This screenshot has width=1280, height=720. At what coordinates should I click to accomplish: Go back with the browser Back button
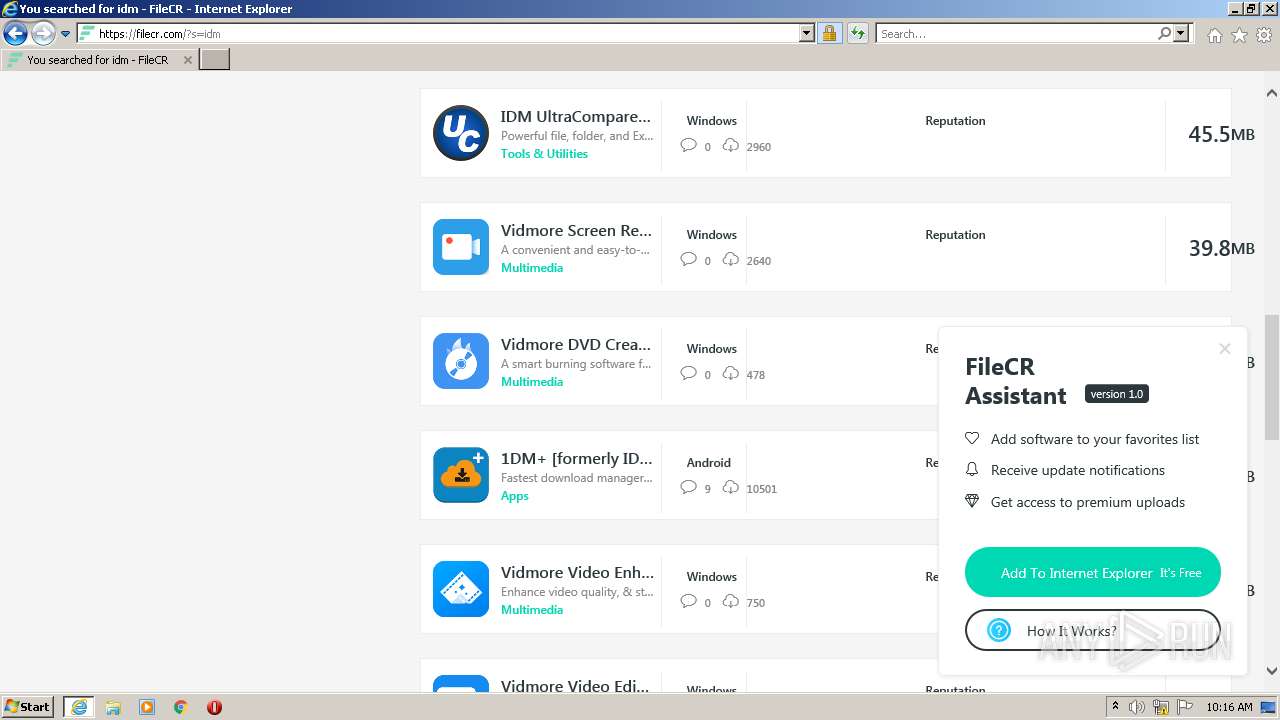[x=15, y=33]
